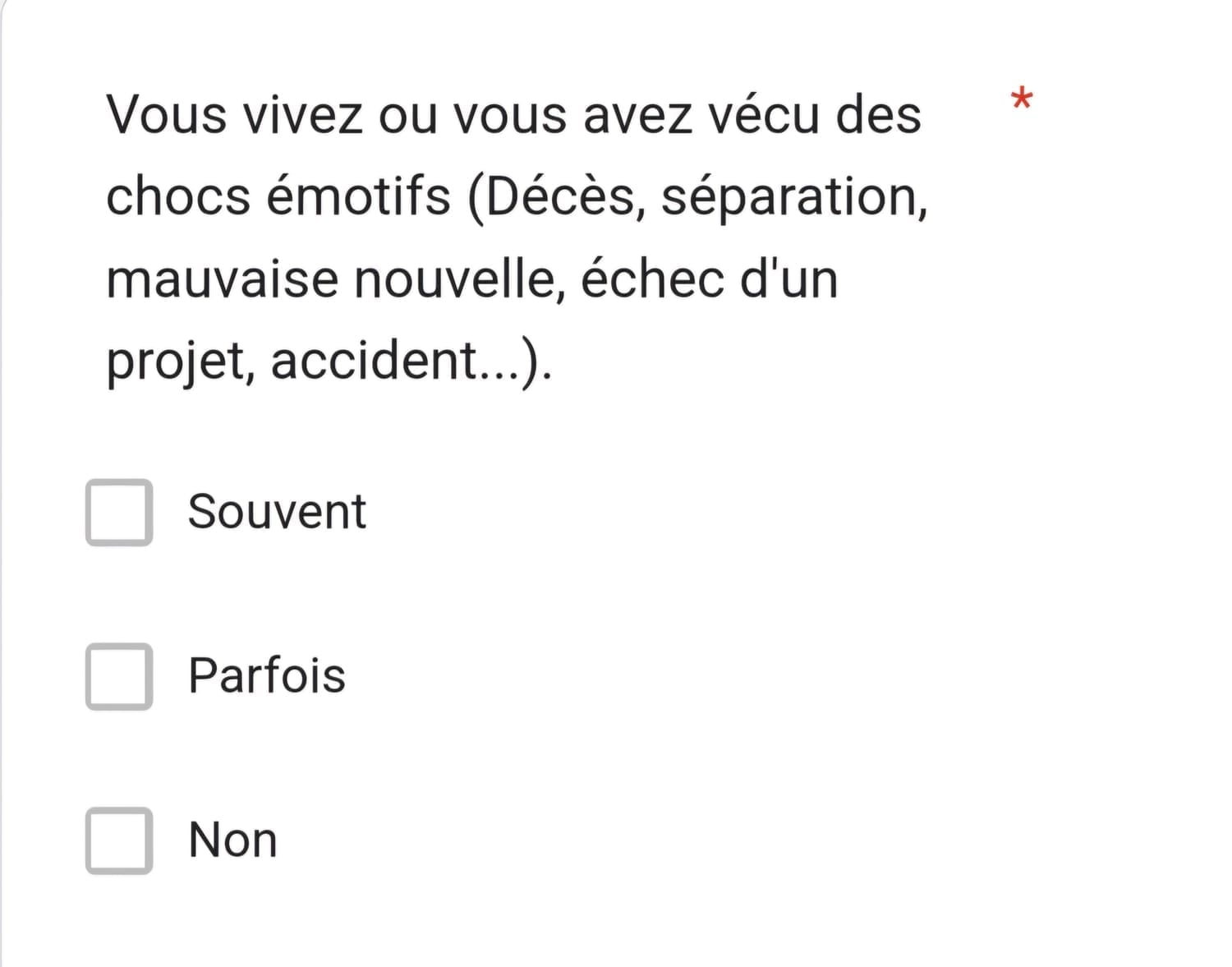
Task: Click the word 'vivez' in question
Action: pyautogui.click(x=302, y=114)
